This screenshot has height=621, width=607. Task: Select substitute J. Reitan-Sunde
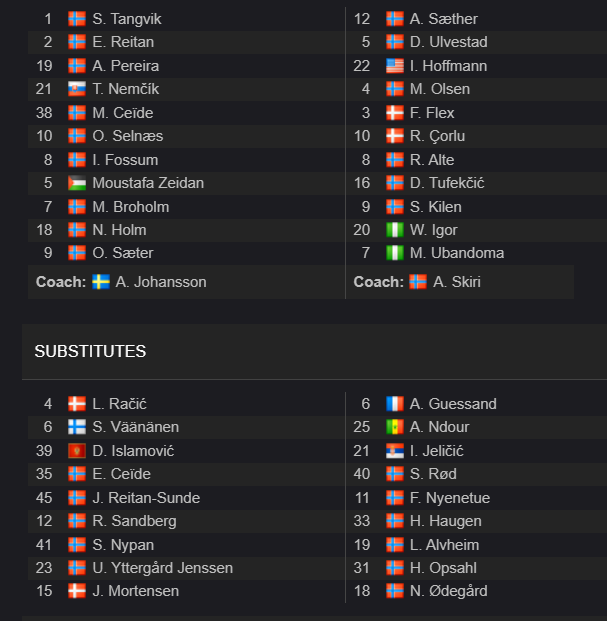tap(146, 498)
